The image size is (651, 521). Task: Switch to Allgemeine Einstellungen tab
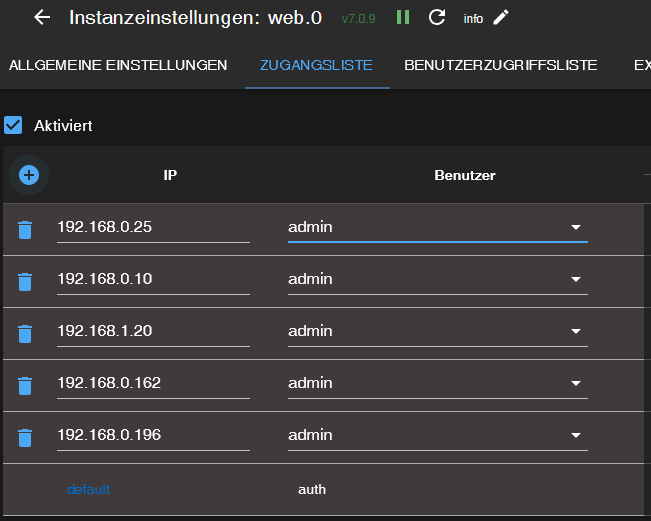pos(118,65)
